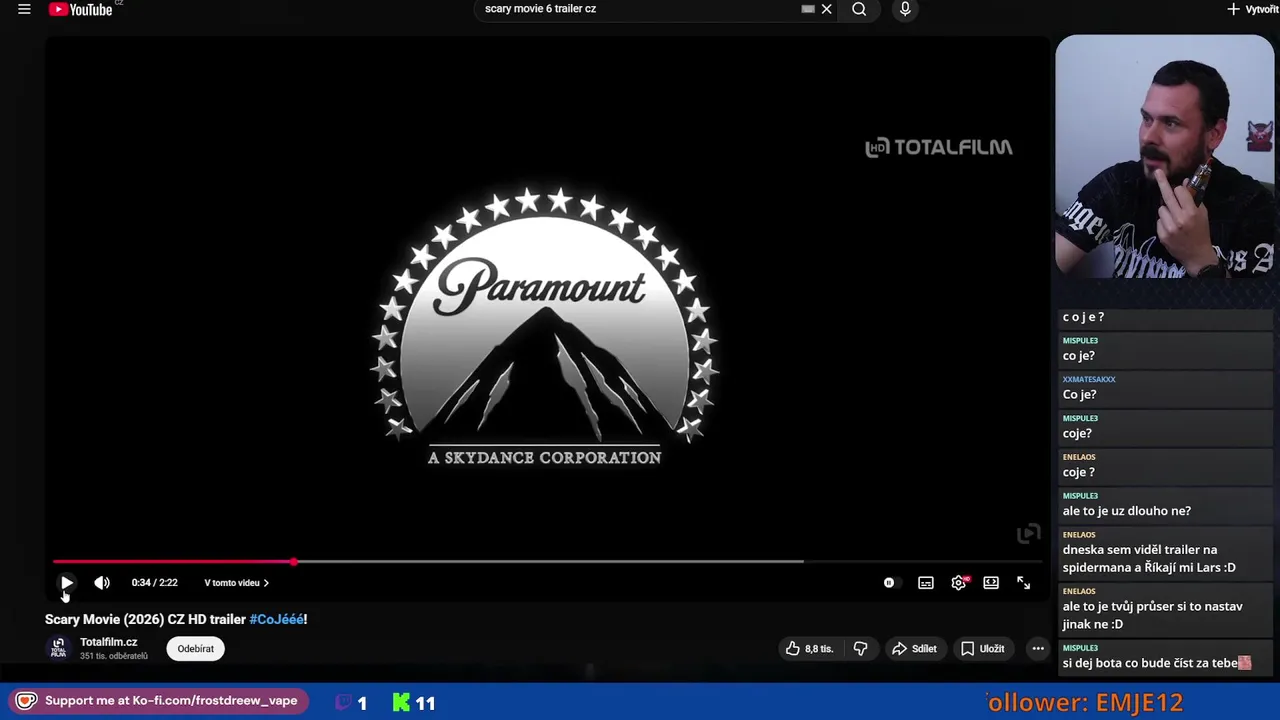Save the video with Uložit

click(x=982, y=649)
